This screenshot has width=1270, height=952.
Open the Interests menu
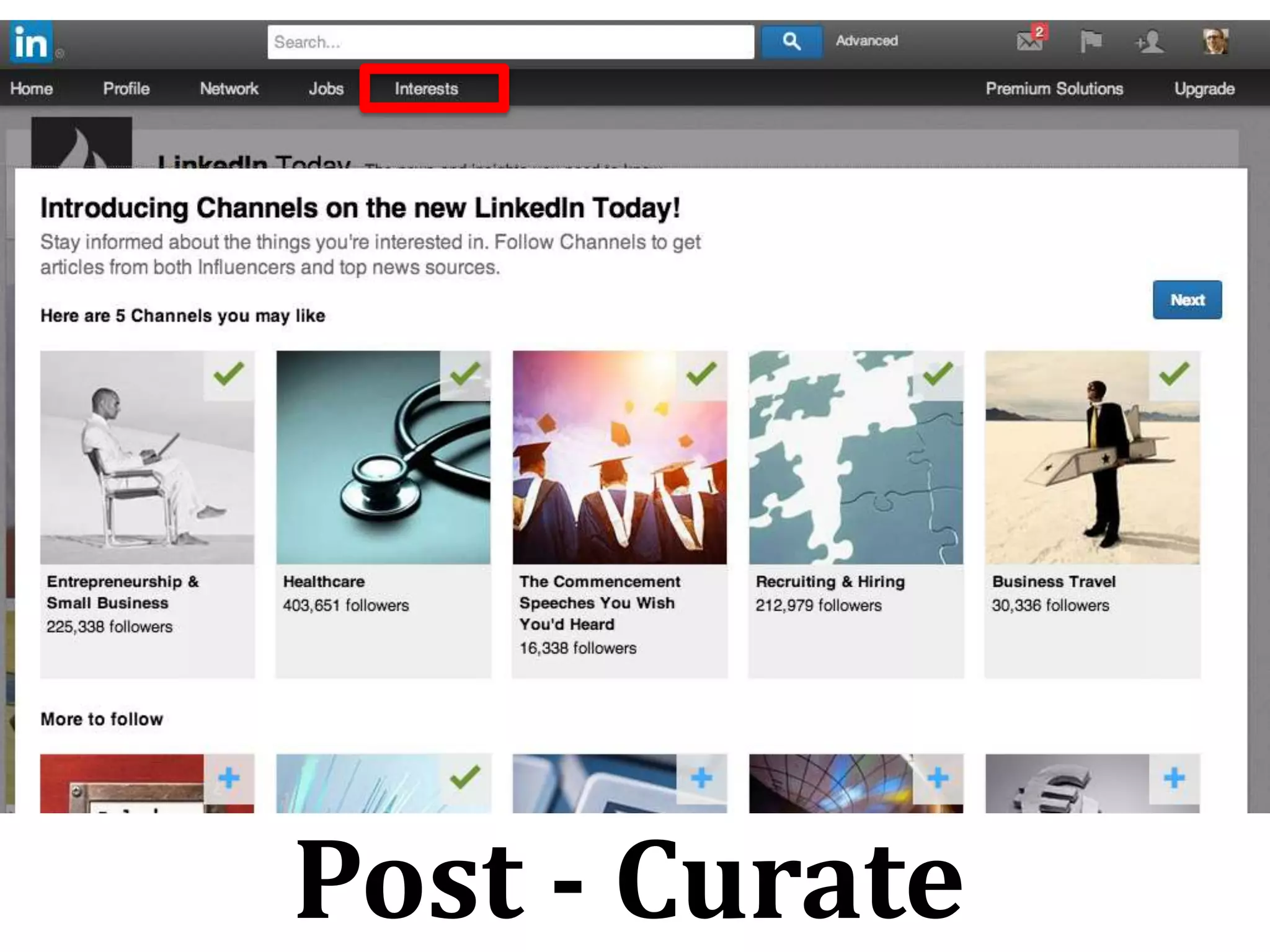427,89
